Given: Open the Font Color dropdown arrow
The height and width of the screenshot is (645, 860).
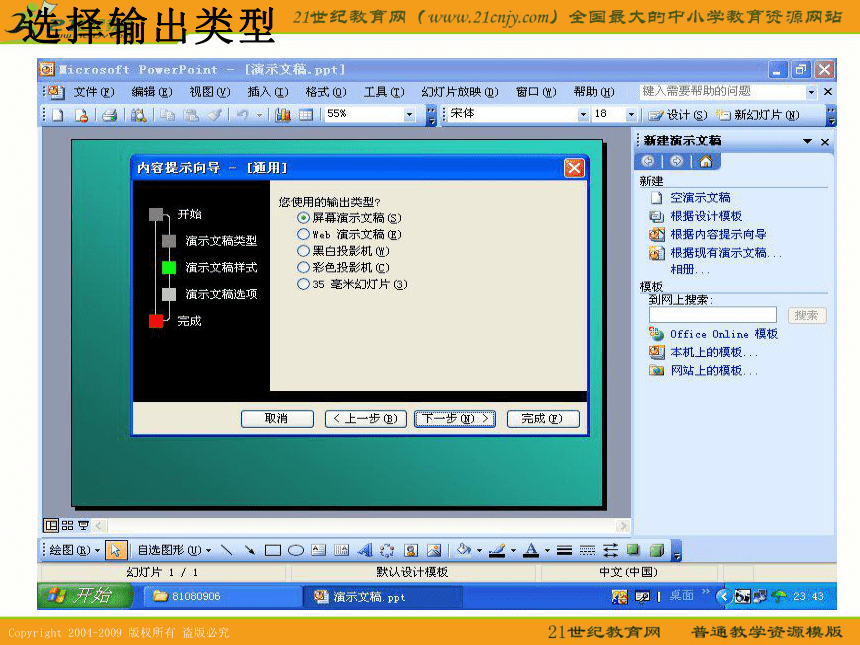Looking at the screenshot, I should tap(547, 550).
